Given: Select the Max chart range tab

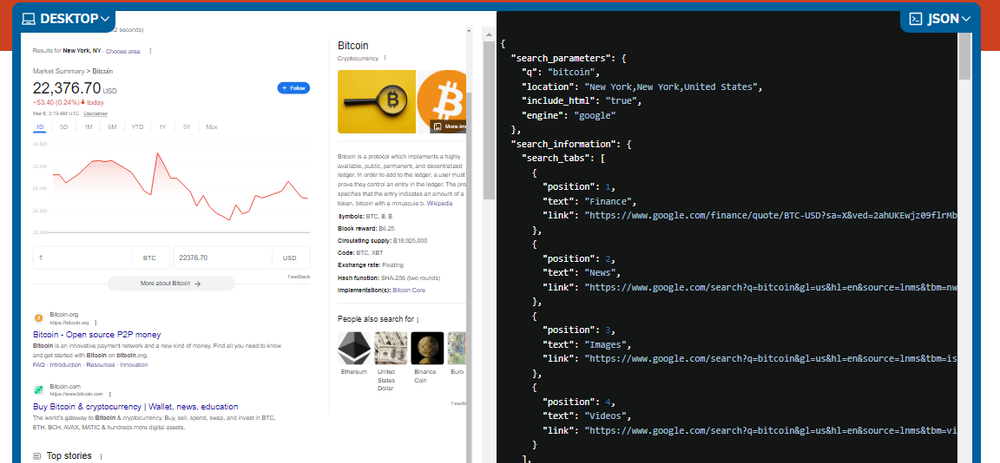Looking at the screenshot, I should [x=212, y=127].
